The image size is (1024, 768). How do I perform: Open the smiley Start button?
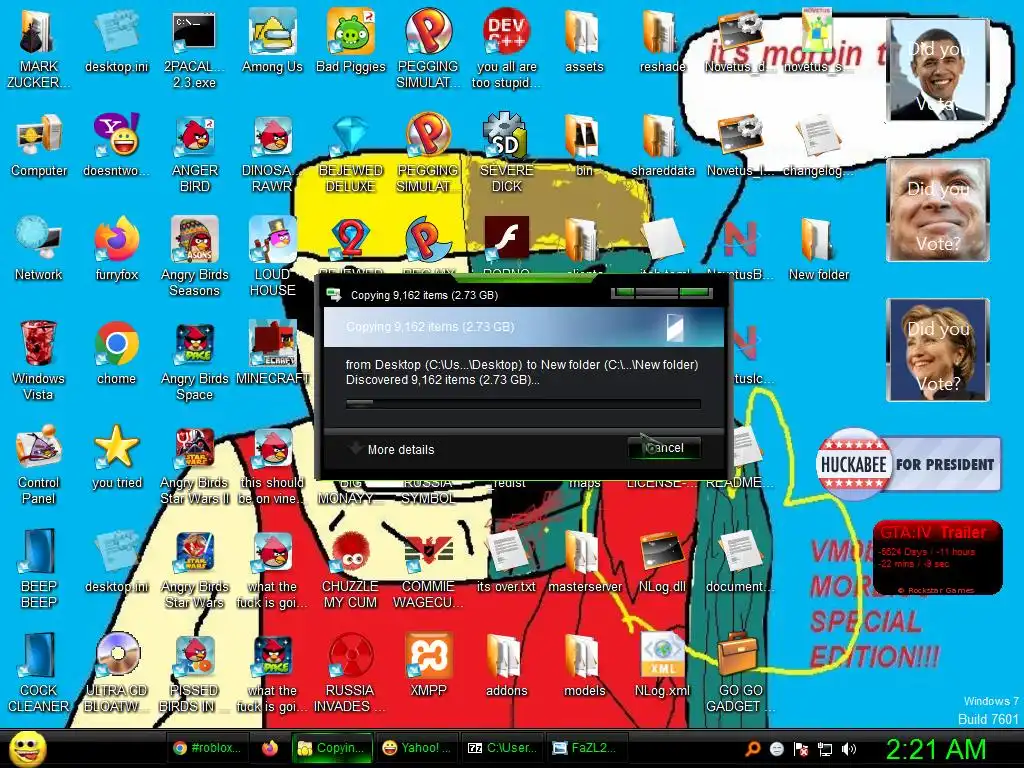point(27,748)
